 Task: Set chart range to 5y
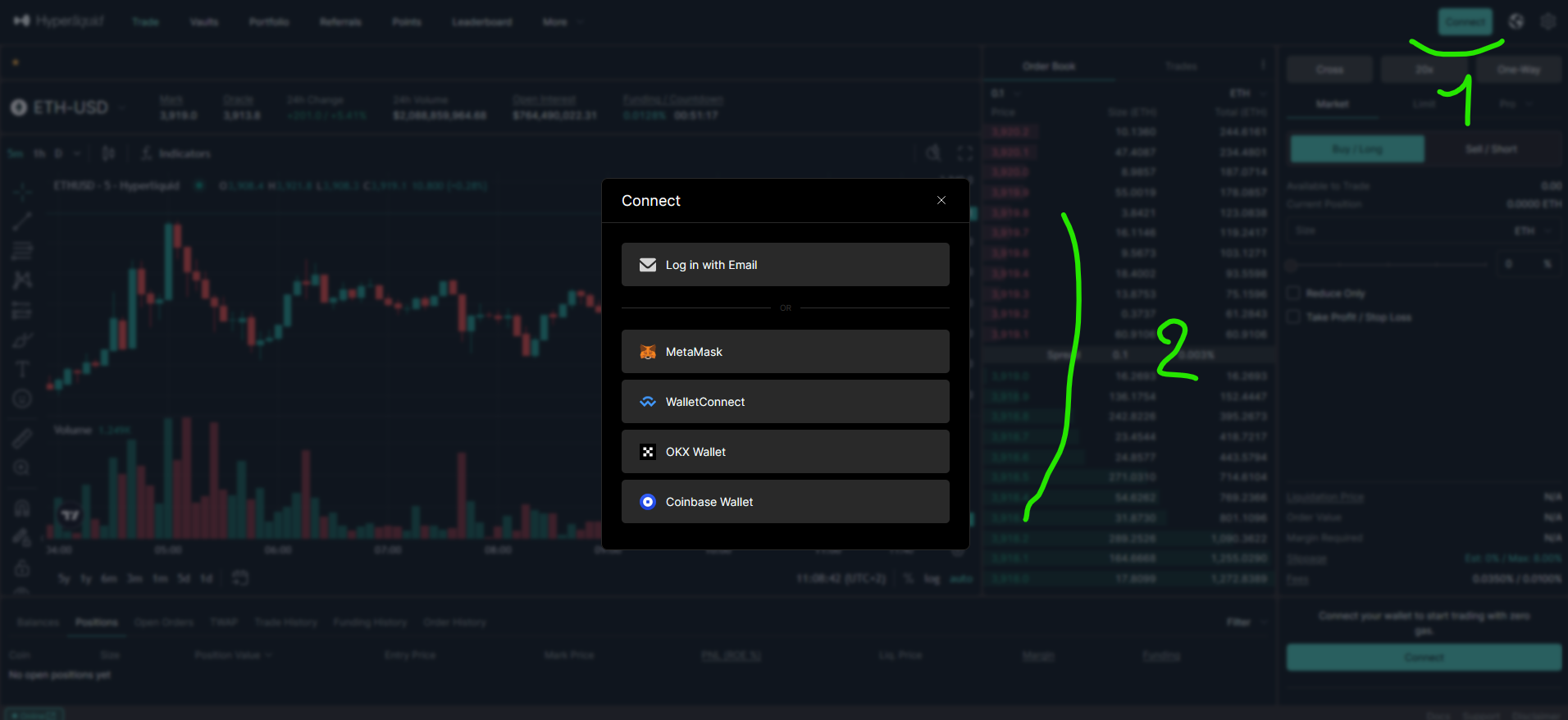(64, 578)
